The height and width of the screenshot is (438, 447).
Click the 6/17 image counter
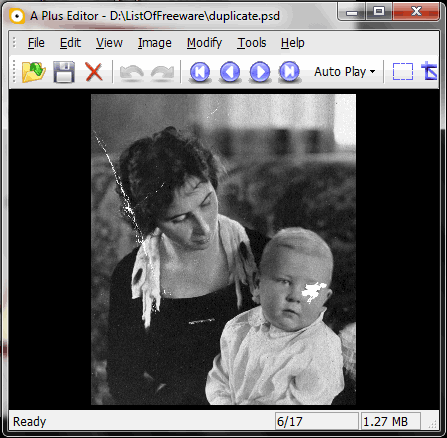317,422
